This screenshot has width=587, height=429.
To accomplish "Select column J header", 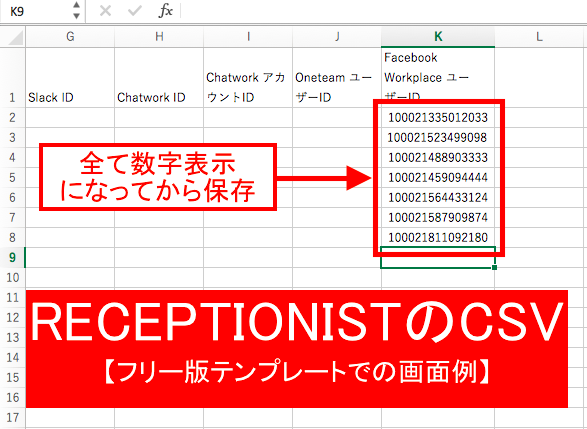I will [x=337, y=37].
